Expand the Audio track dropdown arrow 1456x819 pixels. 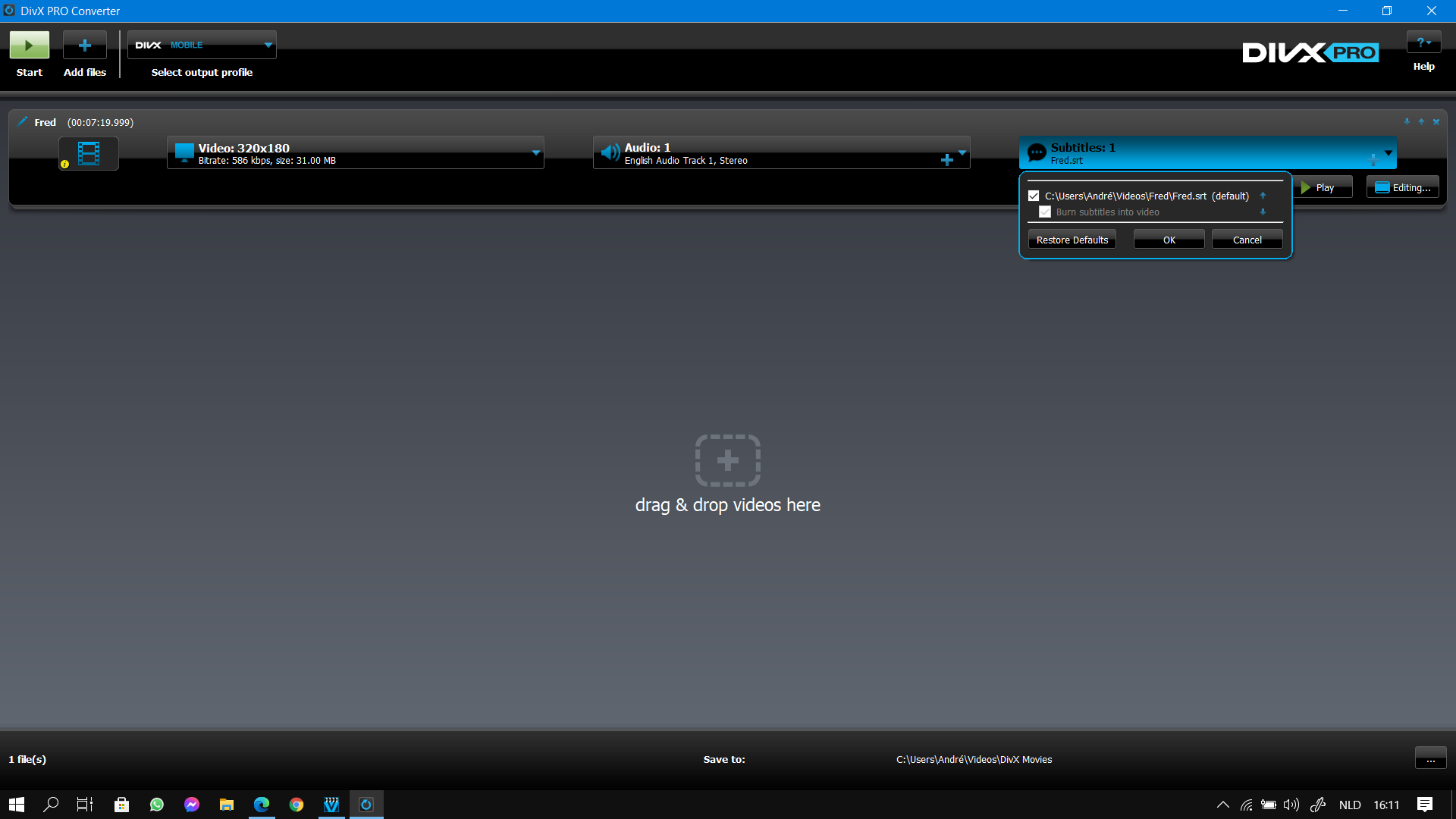(x=962, y=152)
